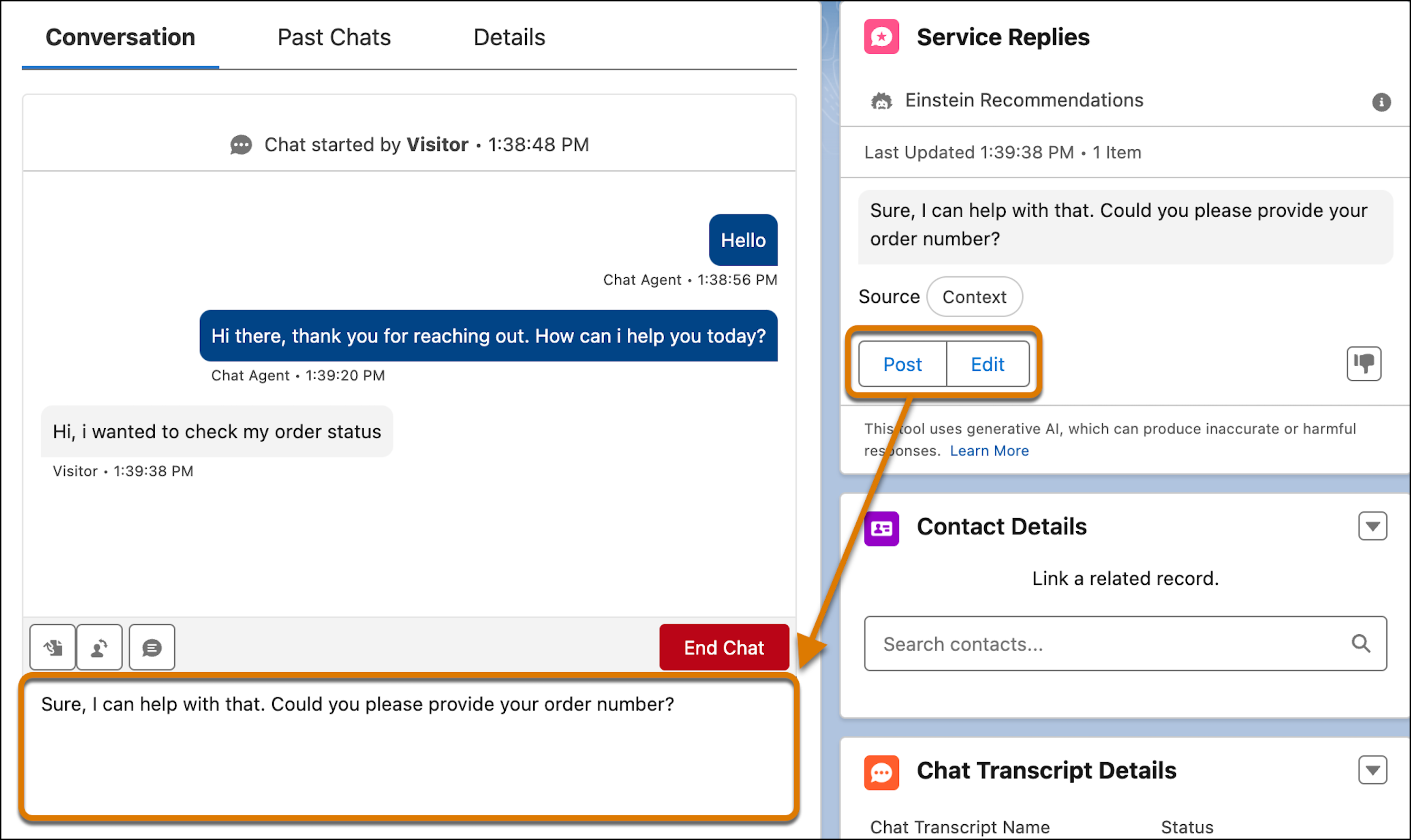Screen dimensions: 1411x840
Task: Switch to the Past Chats tab
Action: click(334, 37)
